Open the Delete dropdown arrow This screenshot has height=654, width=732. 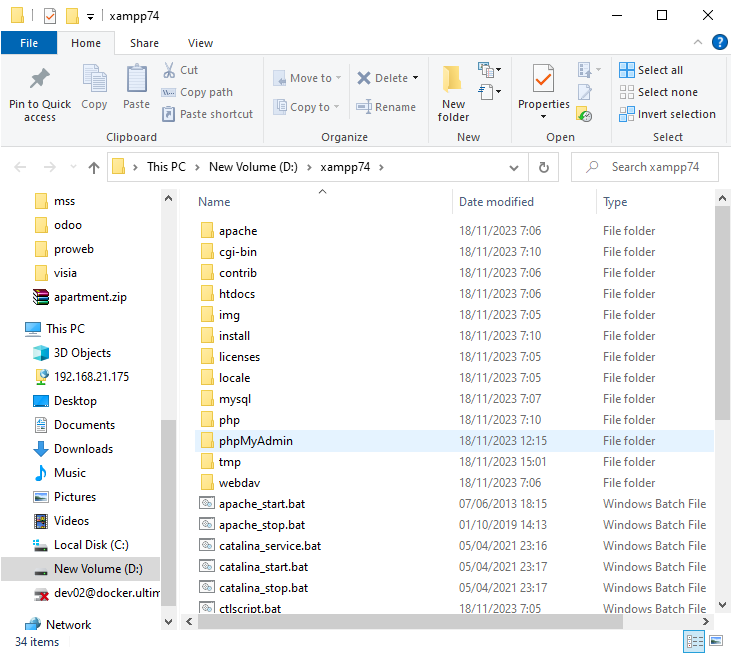point(415,78)
